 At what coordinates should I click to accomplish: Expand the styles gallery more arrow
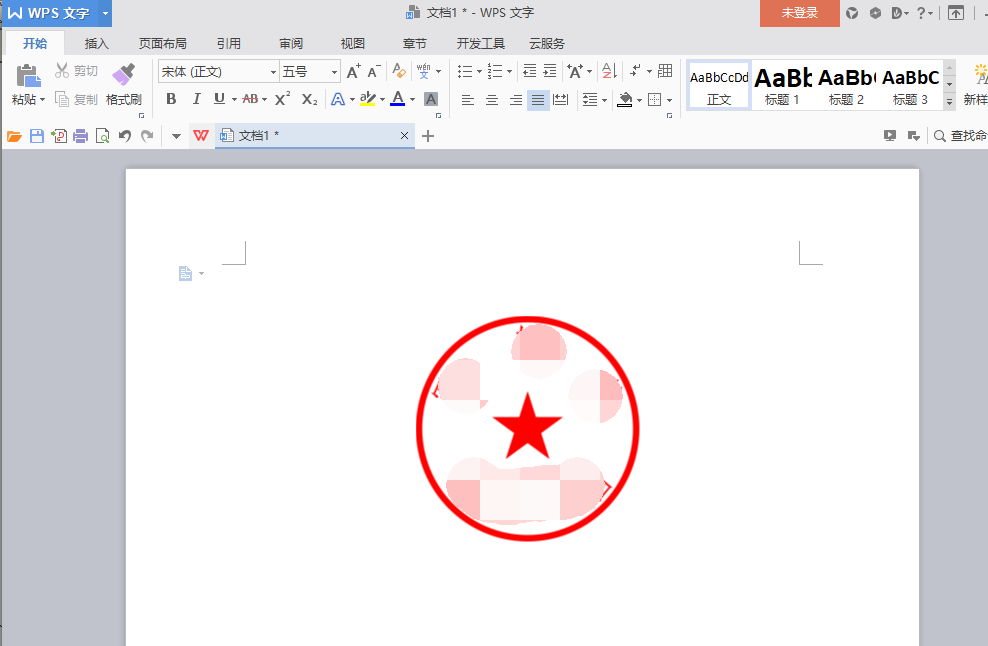pos(949,101)
